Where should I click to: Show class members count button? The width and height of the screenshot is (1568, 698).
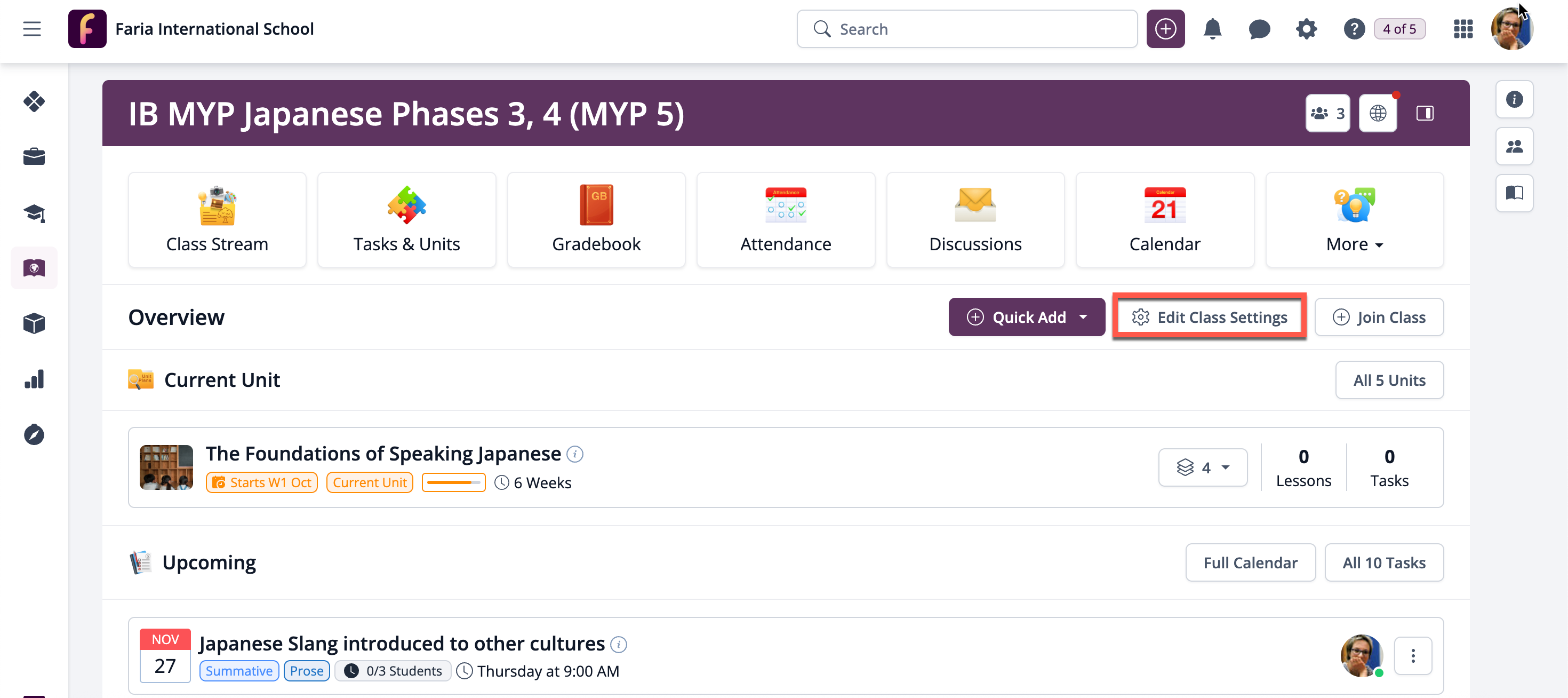[x=1327, y=113]
